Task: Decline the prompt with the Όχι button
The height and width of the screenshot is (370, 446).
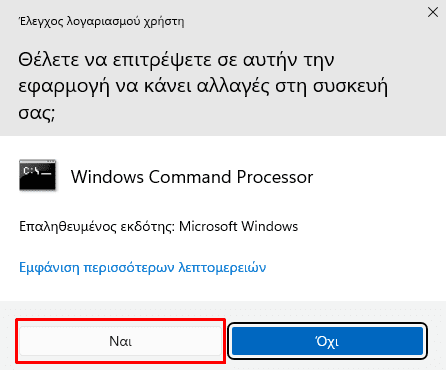Action: coord(327,341)
